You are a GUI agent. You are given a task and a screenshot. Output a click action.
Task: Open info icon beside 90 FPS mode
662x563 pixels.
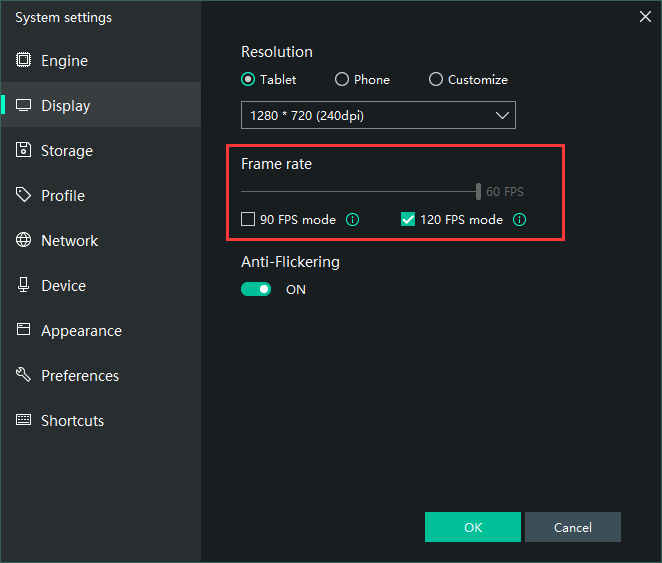click(352, 220)
